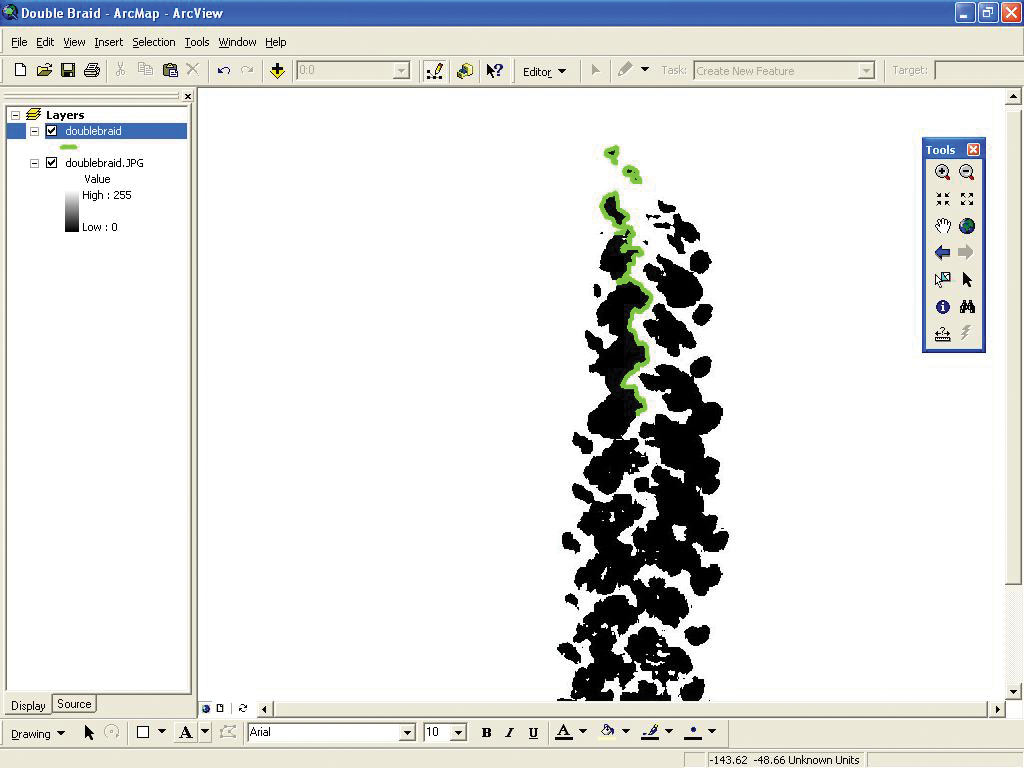Screen dimensions: 1024x768
Task: Click the line color swatch
Action: [650, 733]
